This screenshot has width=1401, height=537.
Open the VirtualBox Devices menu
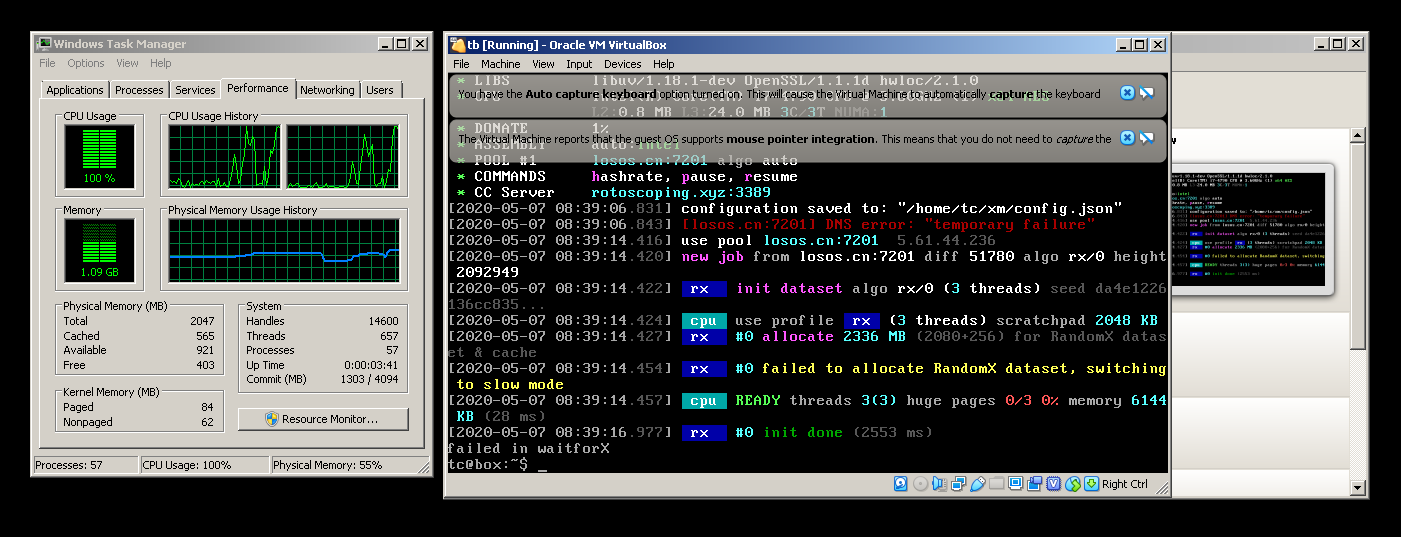click(x=622, y=64)
